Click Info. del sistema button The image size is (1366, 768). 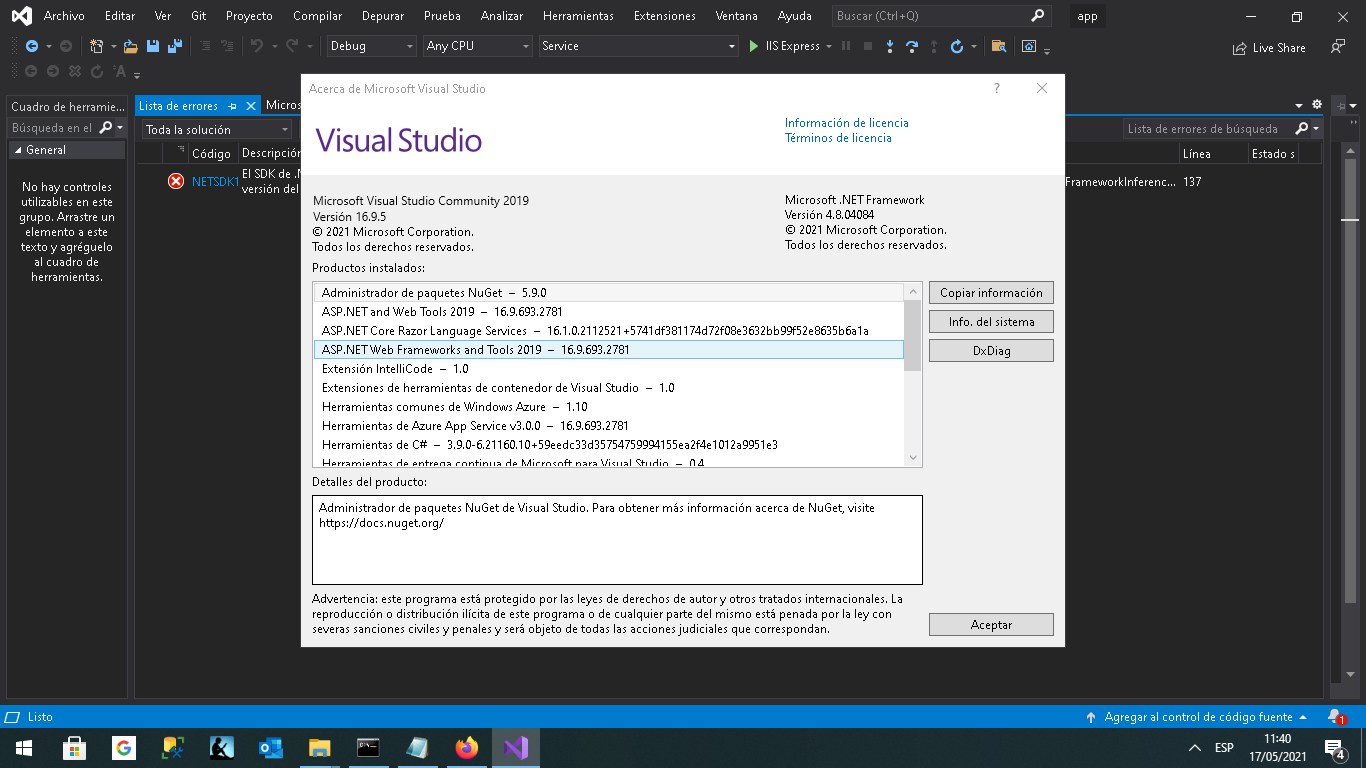[991, 322]
